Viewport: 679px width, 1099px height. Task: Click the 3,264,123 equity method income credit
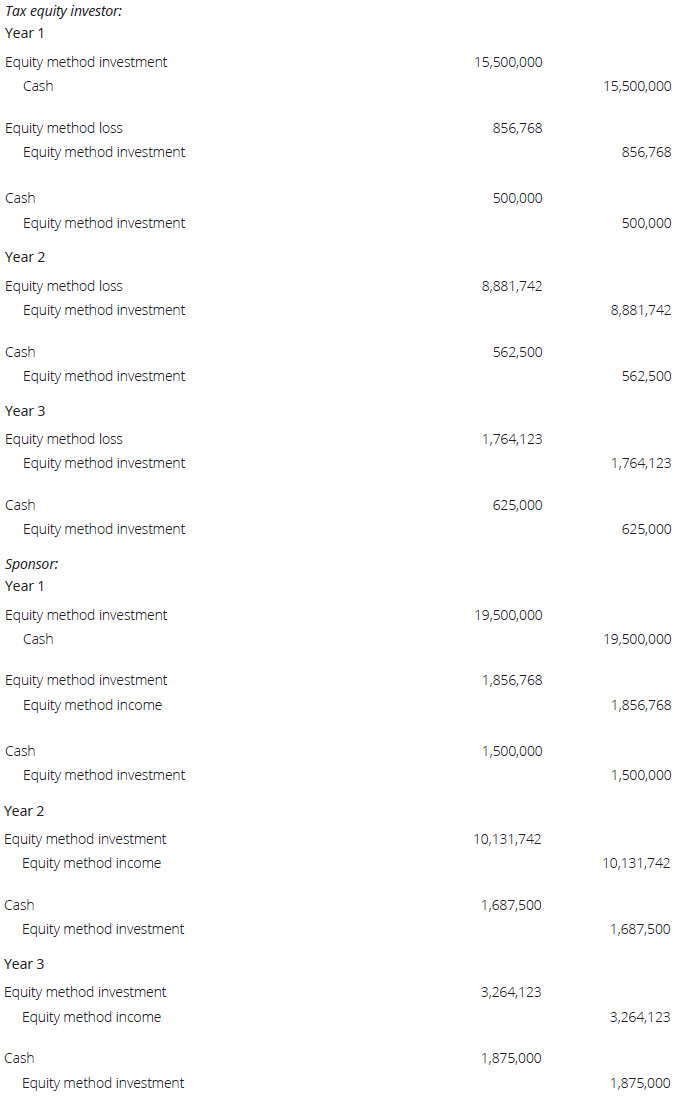pos(641,1017)
